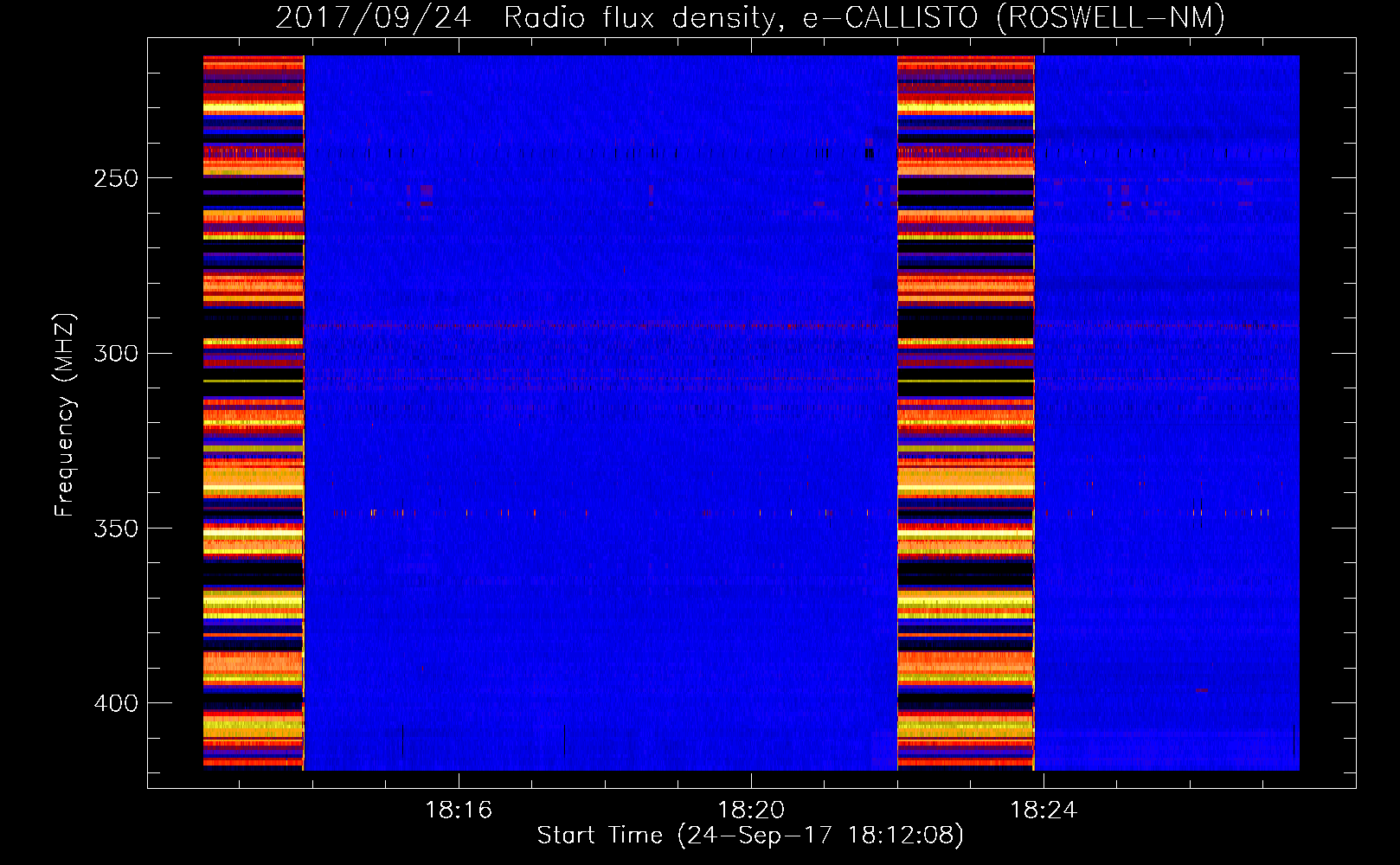Click the 350 frequency axis label

116,529
